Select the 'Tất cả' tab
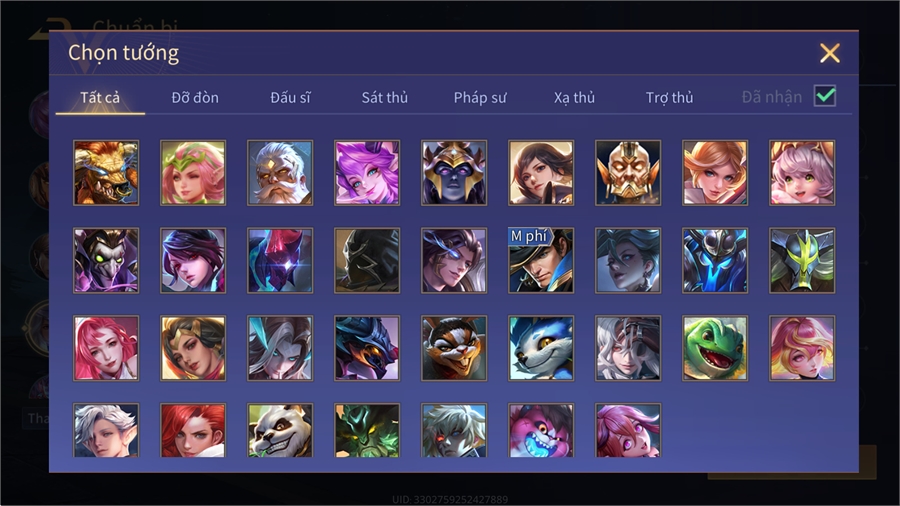 (100, 98)
